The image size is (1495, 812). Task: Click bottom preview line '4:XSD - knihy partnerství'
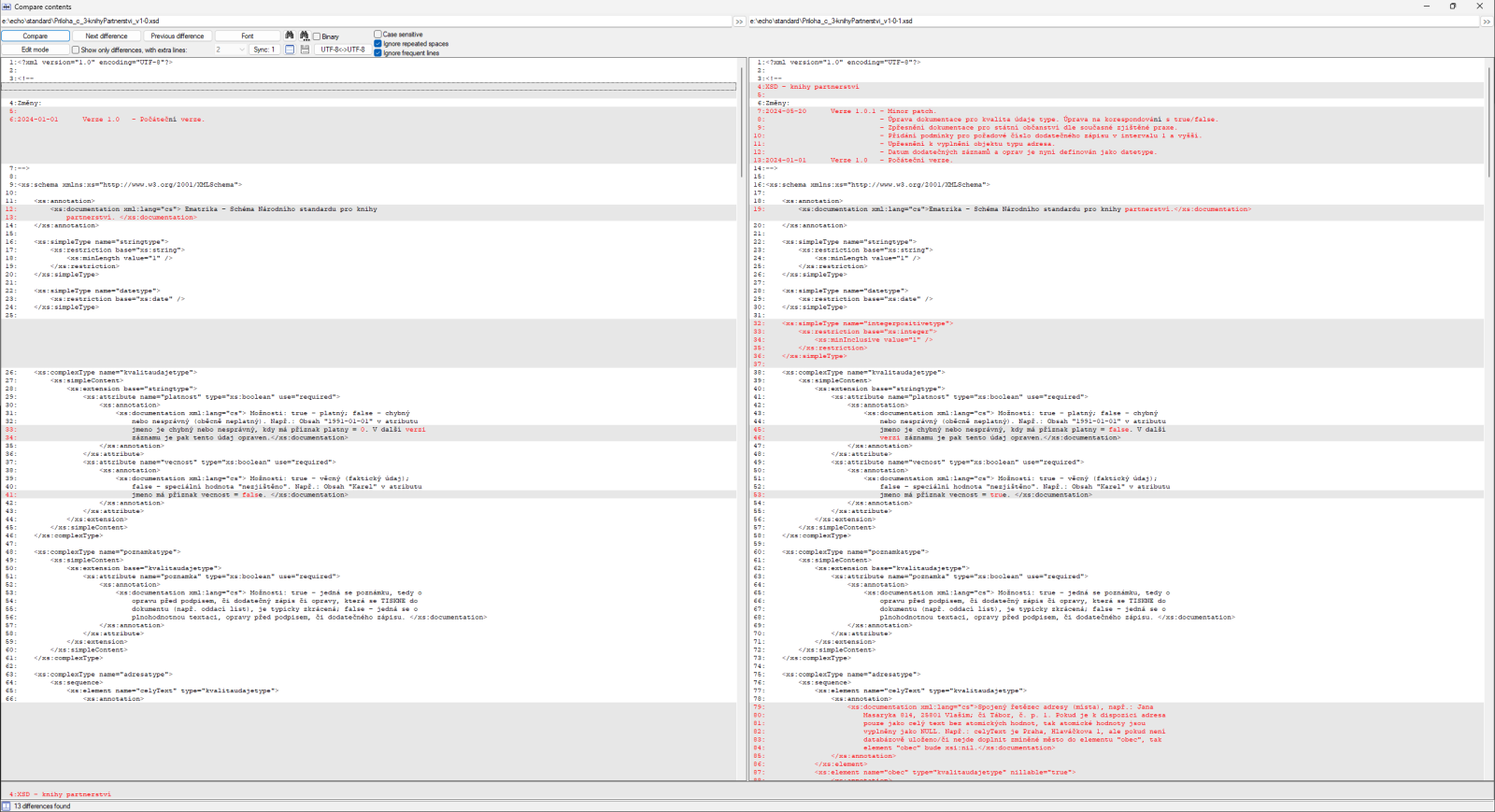click(x=61, y=794)
